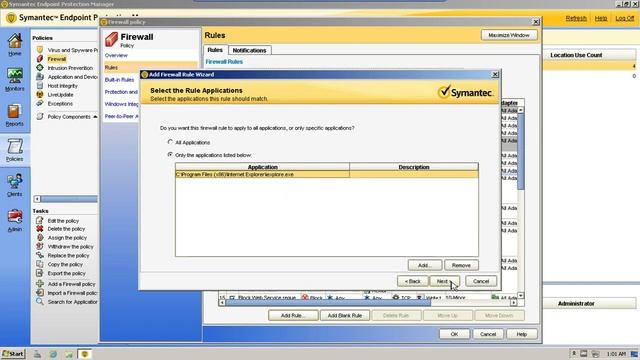Open the Reports section icon
The image size is (640, 360).
click(x=15, y=111)
